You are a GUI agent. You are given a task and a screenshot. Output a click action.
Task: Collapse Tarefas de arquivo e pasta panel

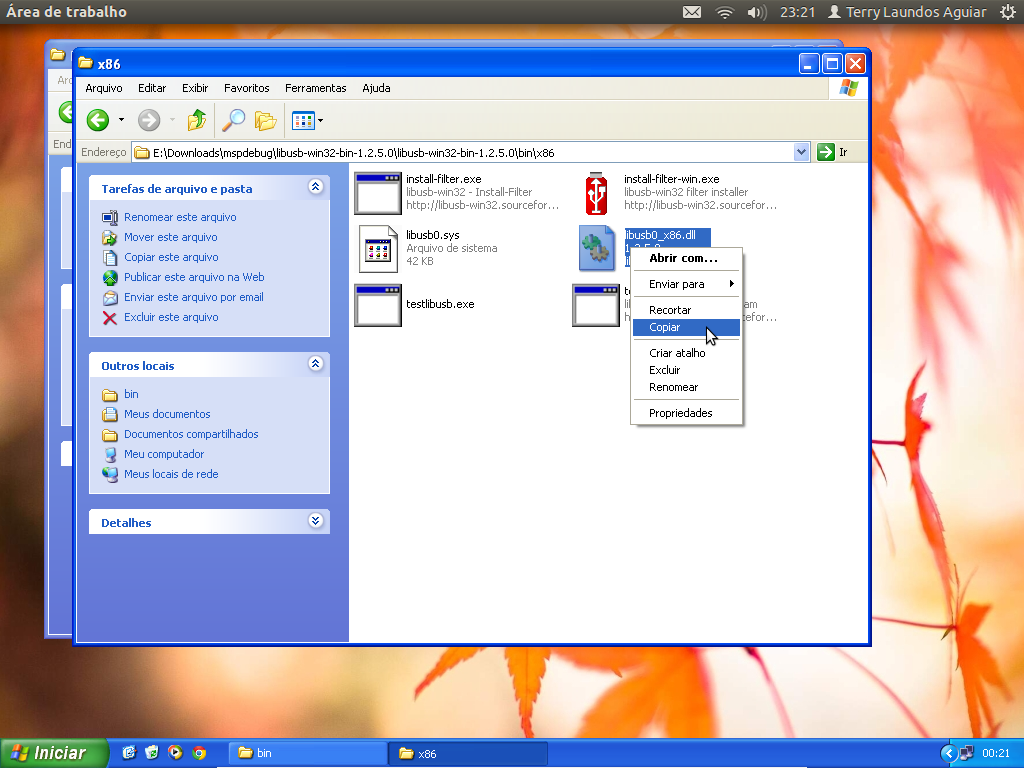click(315, 187)
